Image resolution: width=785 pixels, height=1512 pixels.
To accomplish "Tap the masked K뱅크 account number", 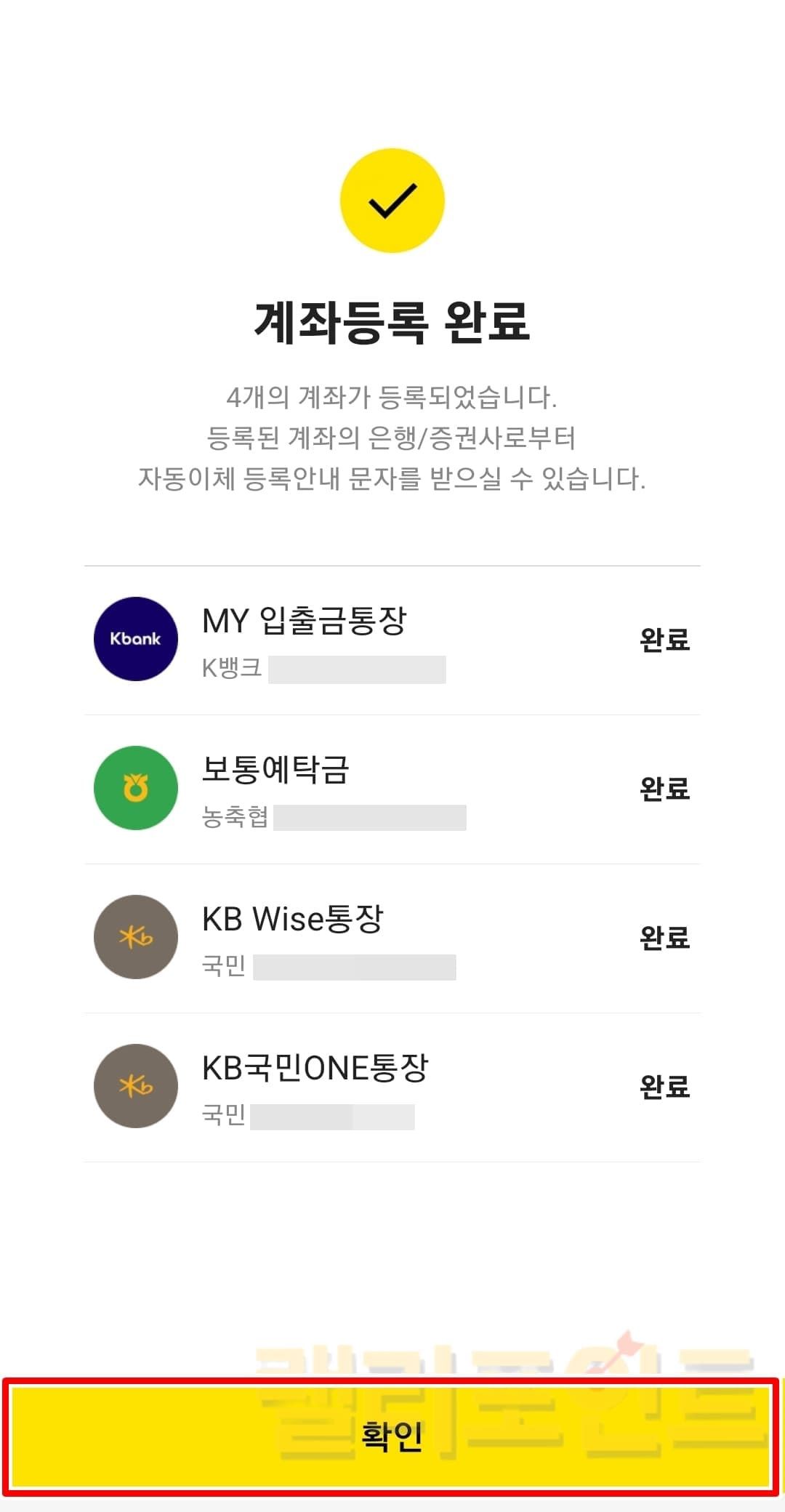I will pos(357,669).
